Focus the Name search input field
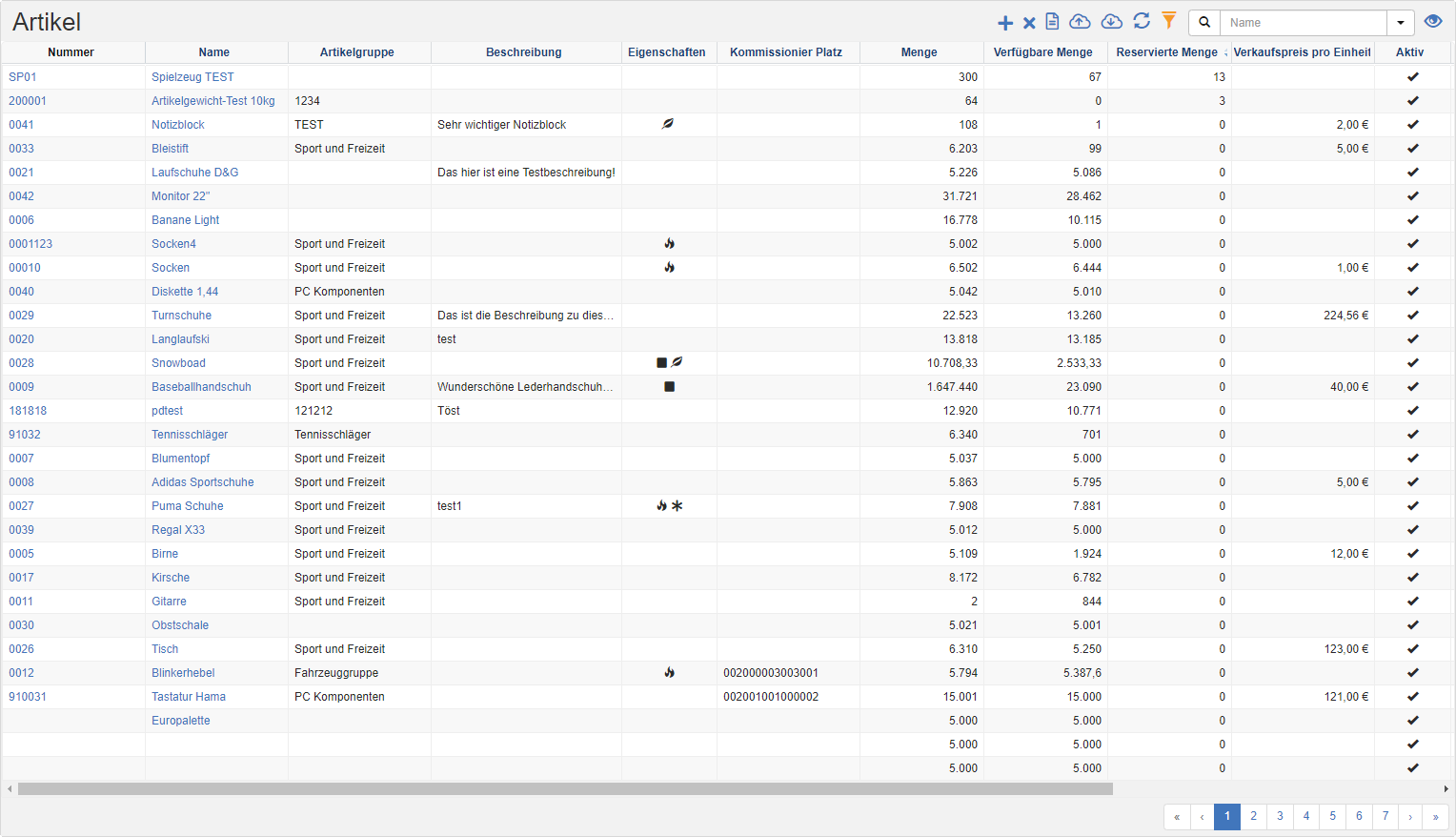 click(x=1303, y=23)
